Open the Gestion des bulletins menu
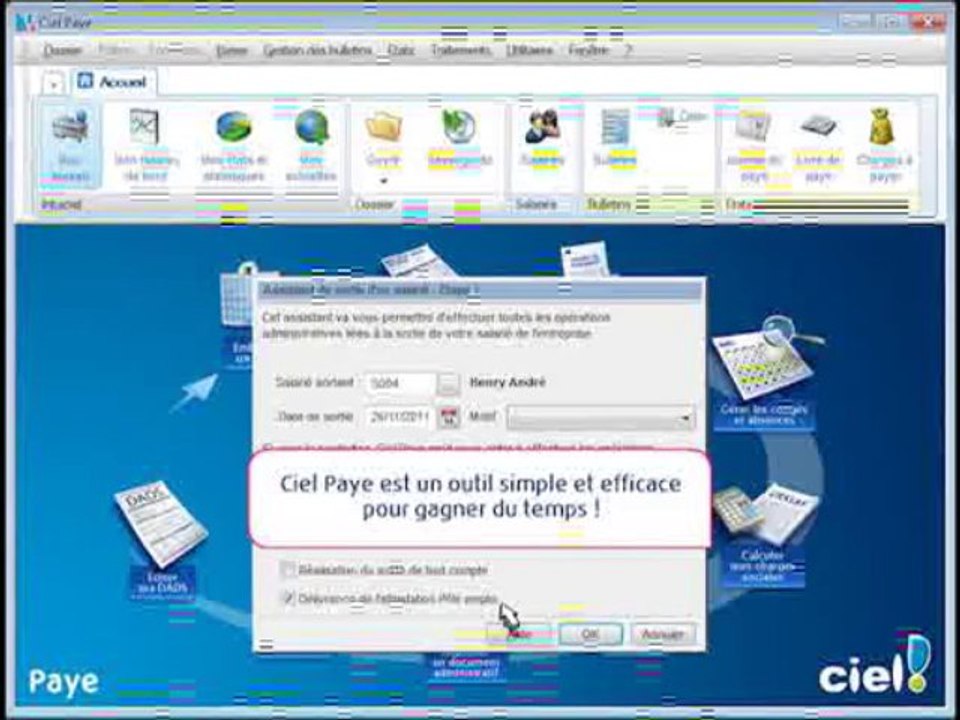 (x=318, y=50)
